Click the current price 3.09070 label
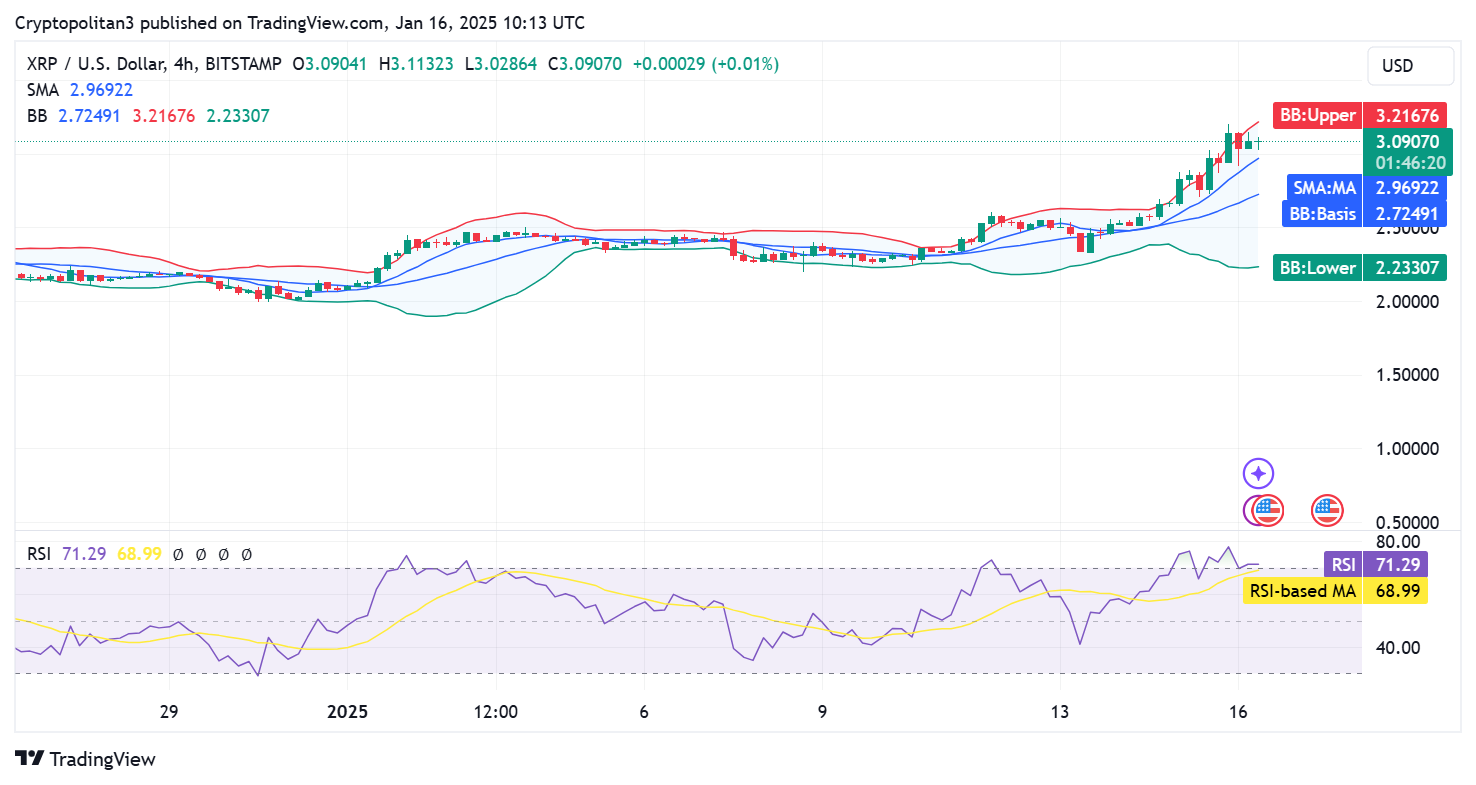 [x=1407, y=143]
